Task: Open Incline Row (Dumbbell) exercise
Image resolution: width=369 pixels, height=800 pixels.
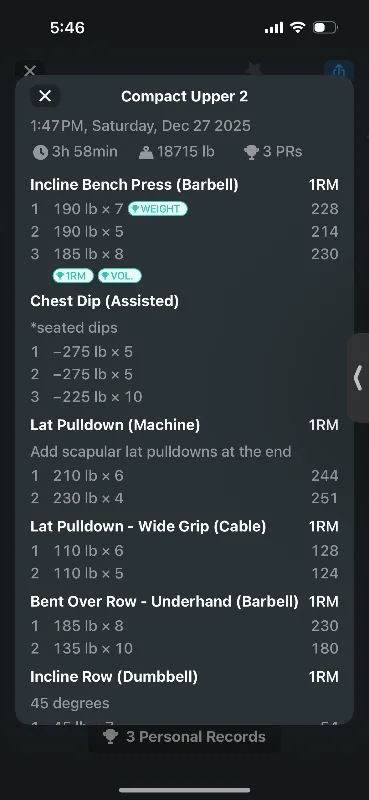Action: [114, 677]
